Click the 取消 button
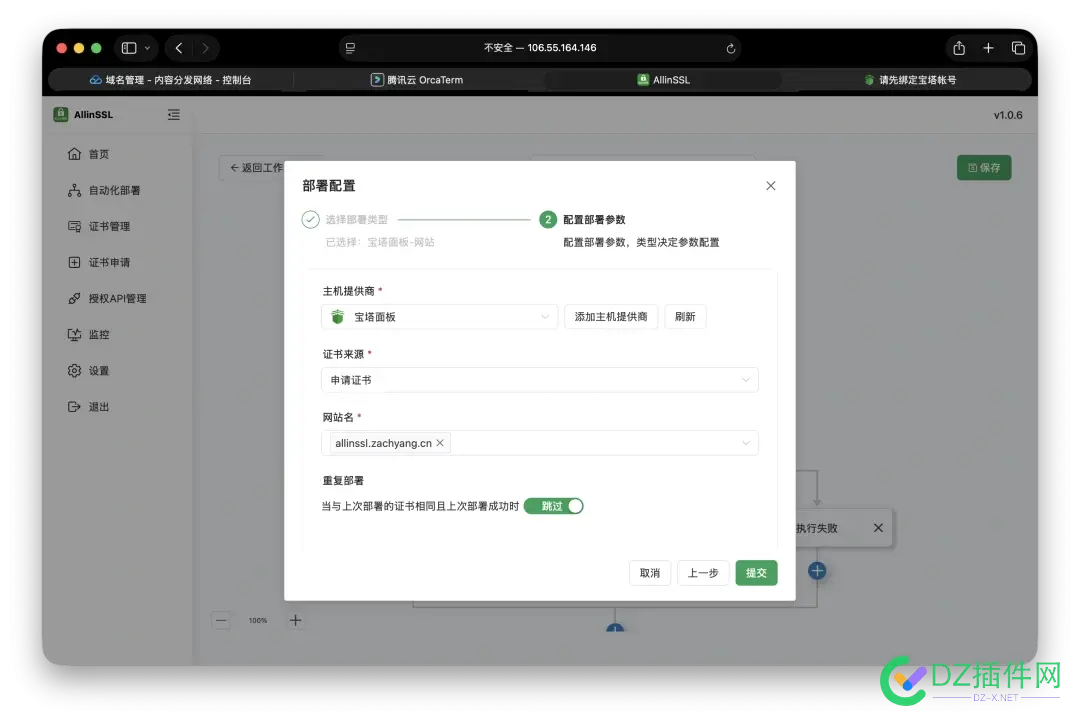Screen dimensions: 1080x721 pyautogui.click(x=650, y=573)
